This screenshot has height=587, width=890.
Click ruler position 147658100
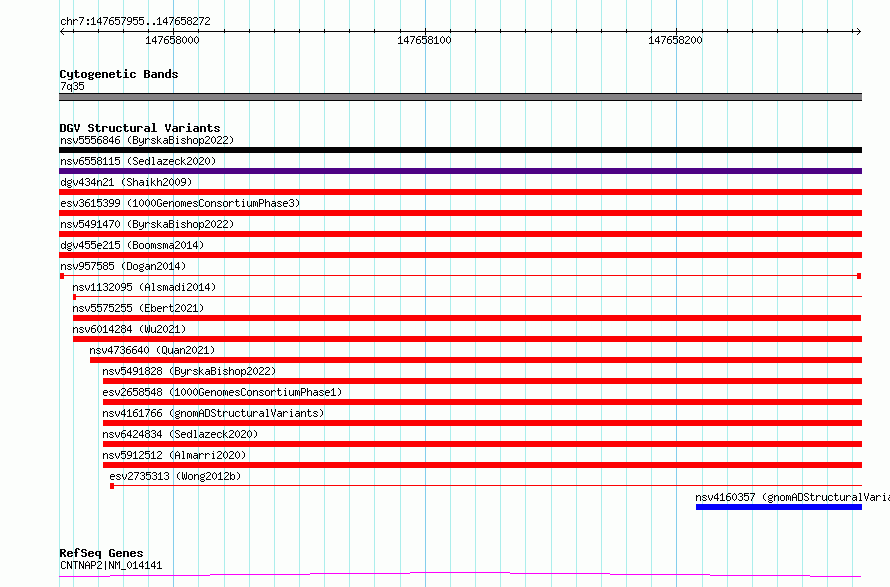pyautogui.click(x=424, y=40)
